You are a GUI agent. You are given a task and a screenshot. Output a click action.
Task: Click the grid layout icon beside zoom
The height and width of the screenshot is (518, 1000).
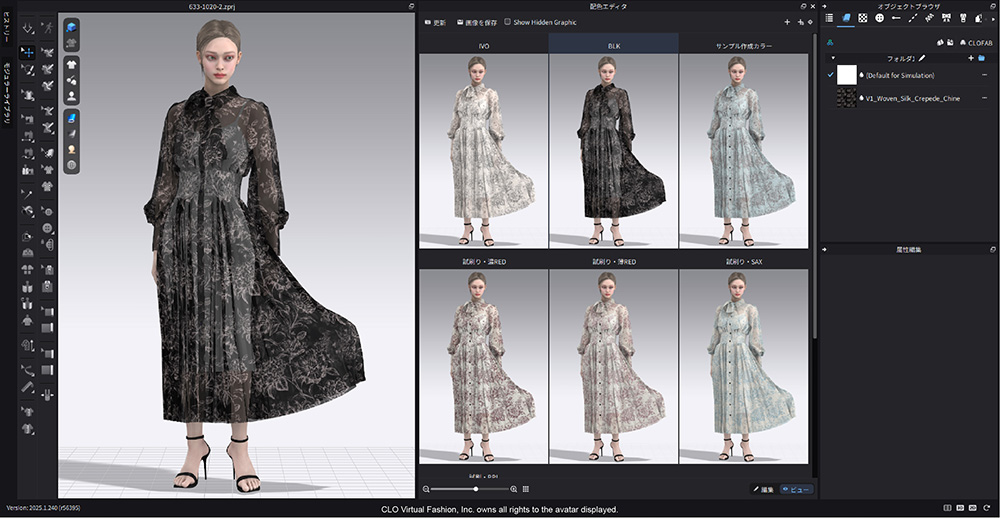(x=526, y=489)
